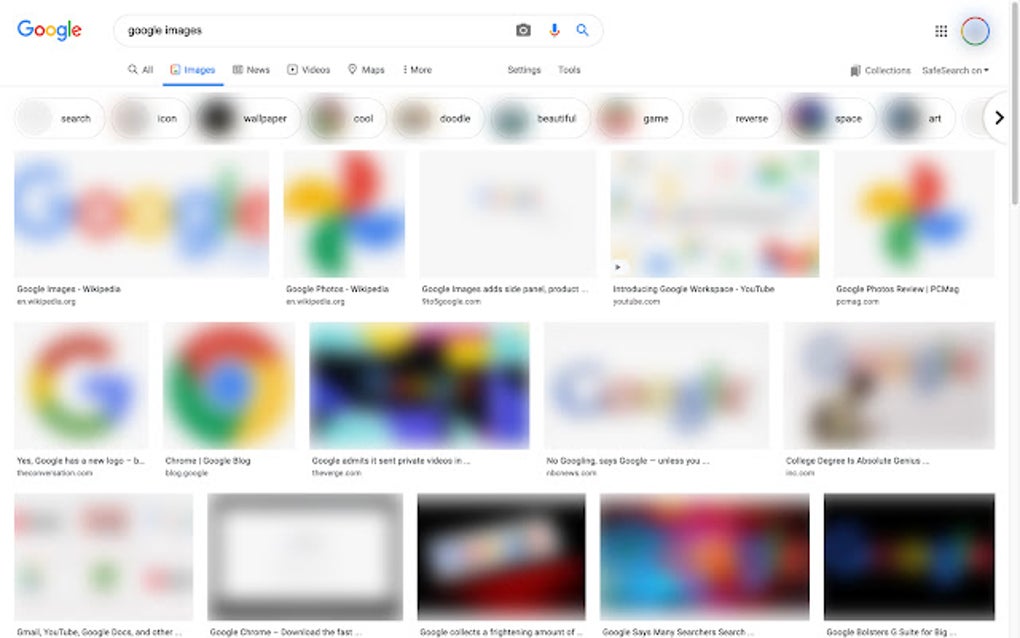This screenshot has width=1020, height=638.
Task: Click the right arrow to see more filters
Action: click(x=999, y=117)
